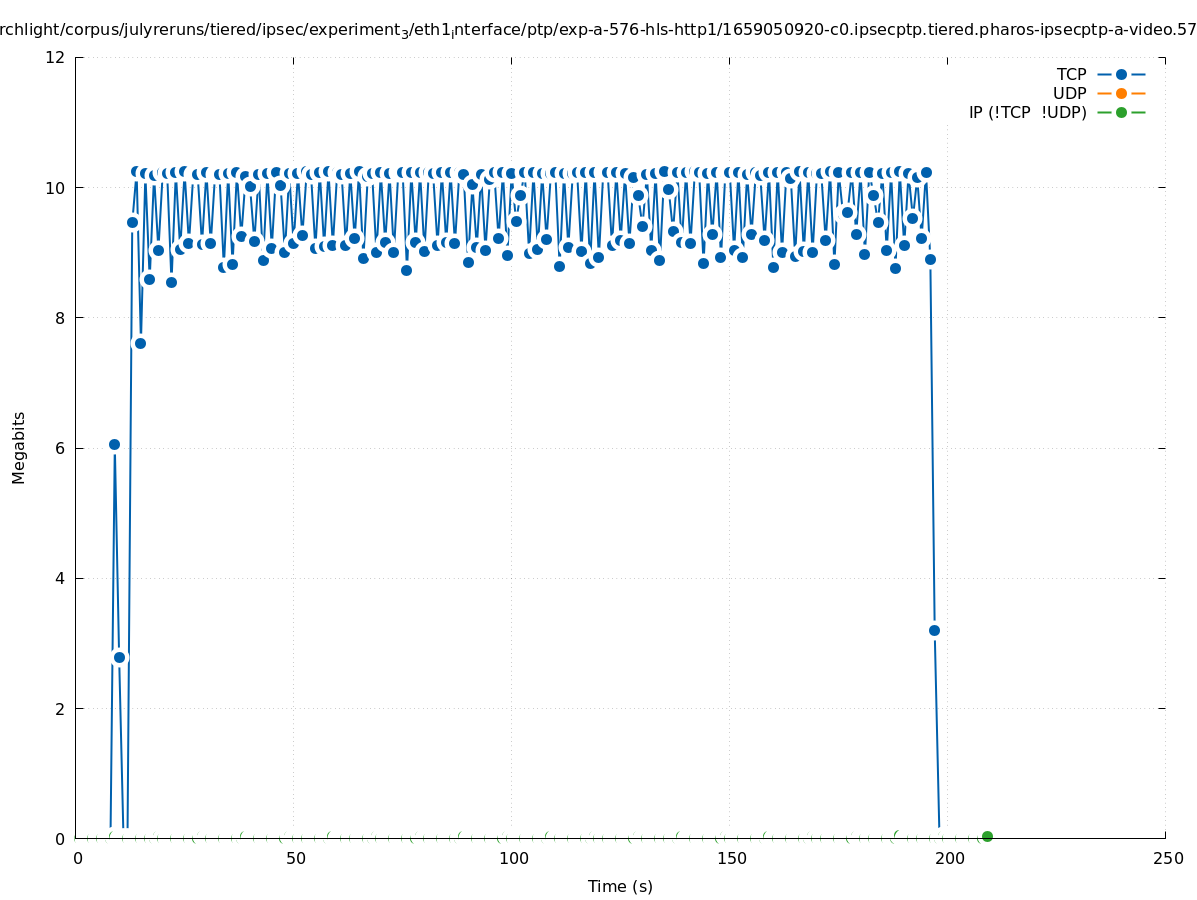
Task: Click the TCP point at 3.2 Megabits near the end
Action: [x=934, y=630]
